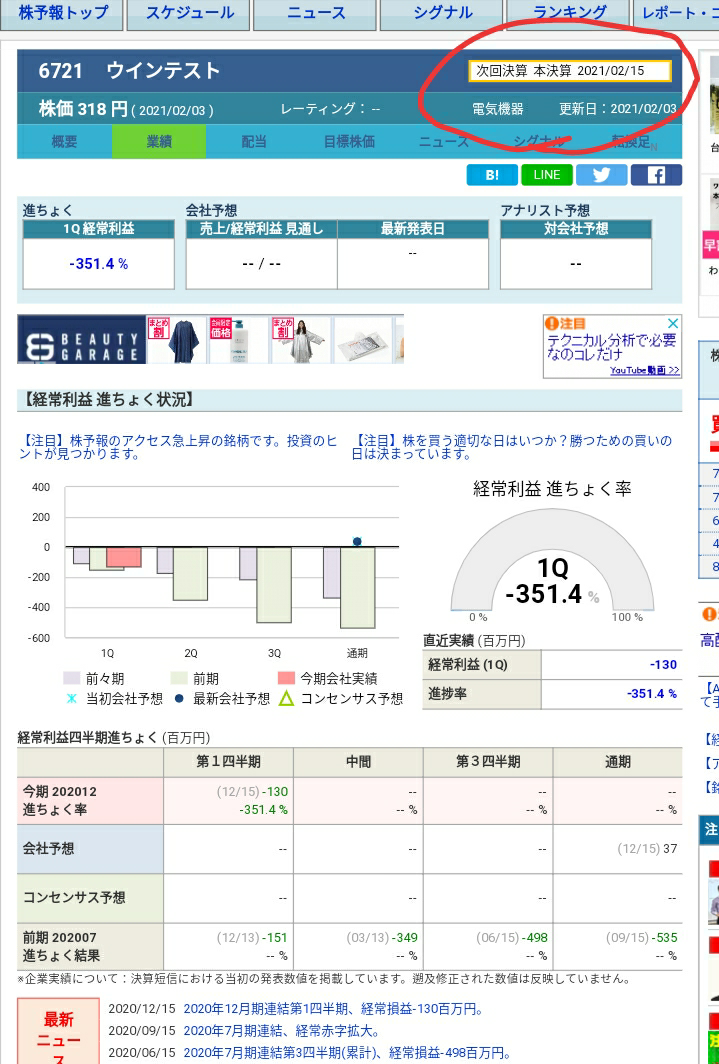Open the 配当 tab

coord(254,142)
